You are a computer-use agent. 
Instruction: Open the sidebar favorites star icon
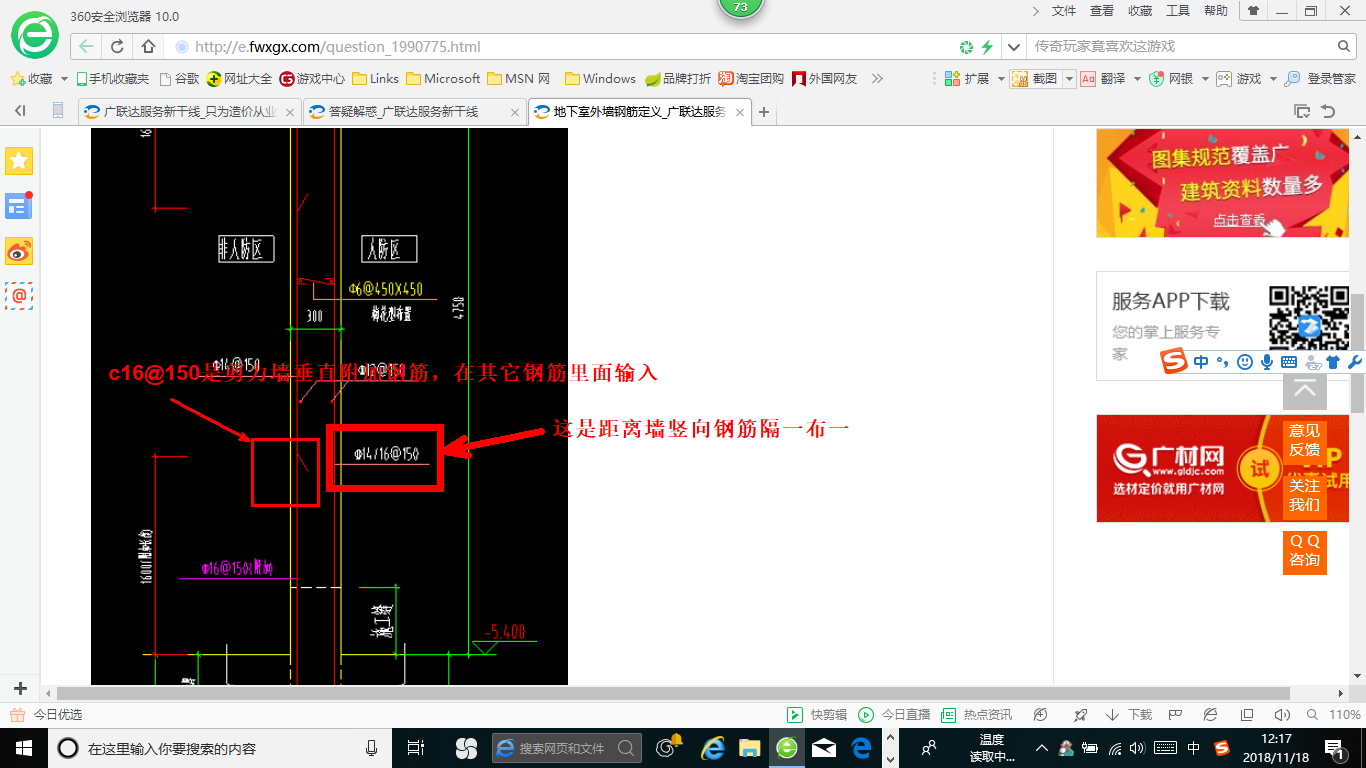click(19, 160)
